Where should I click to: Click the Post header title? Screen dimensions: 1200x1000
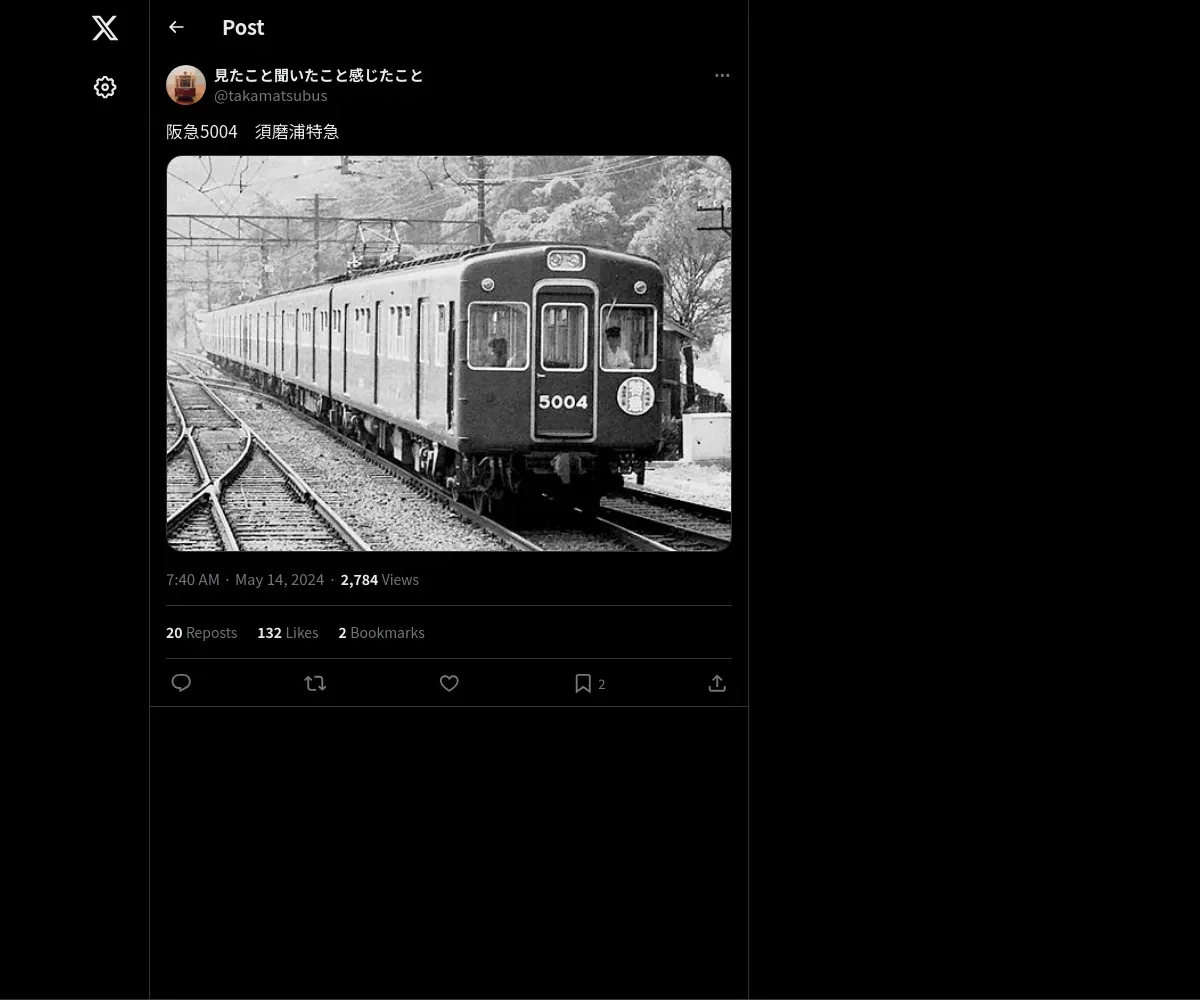243,27
